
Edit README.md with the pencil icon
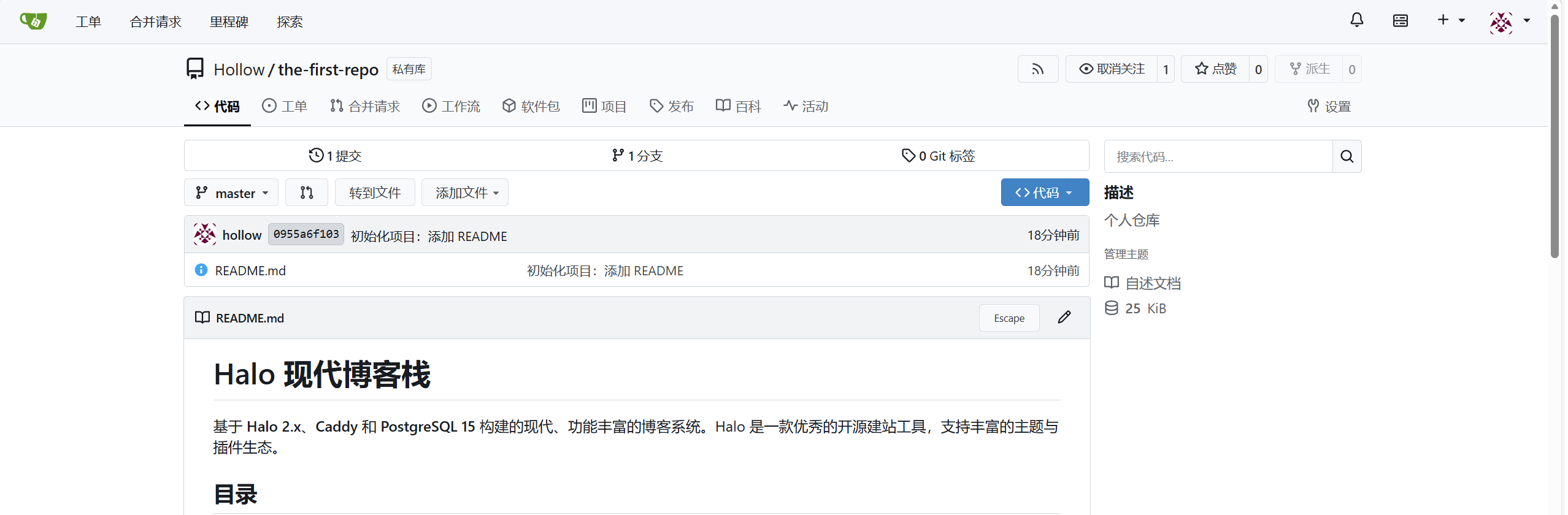coord(1064,318)
